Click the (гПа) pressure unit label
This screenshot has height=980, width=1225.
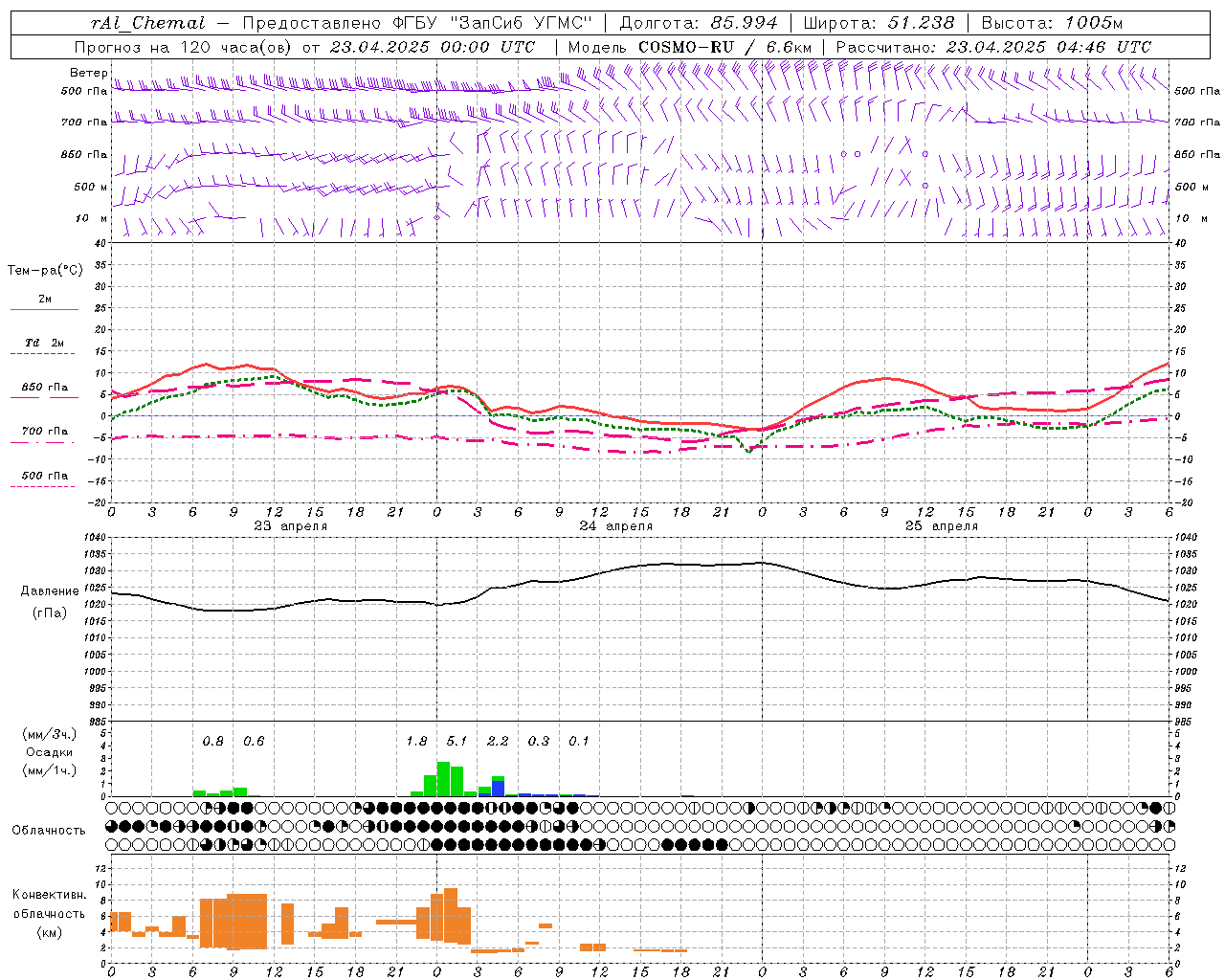(50, 613)
